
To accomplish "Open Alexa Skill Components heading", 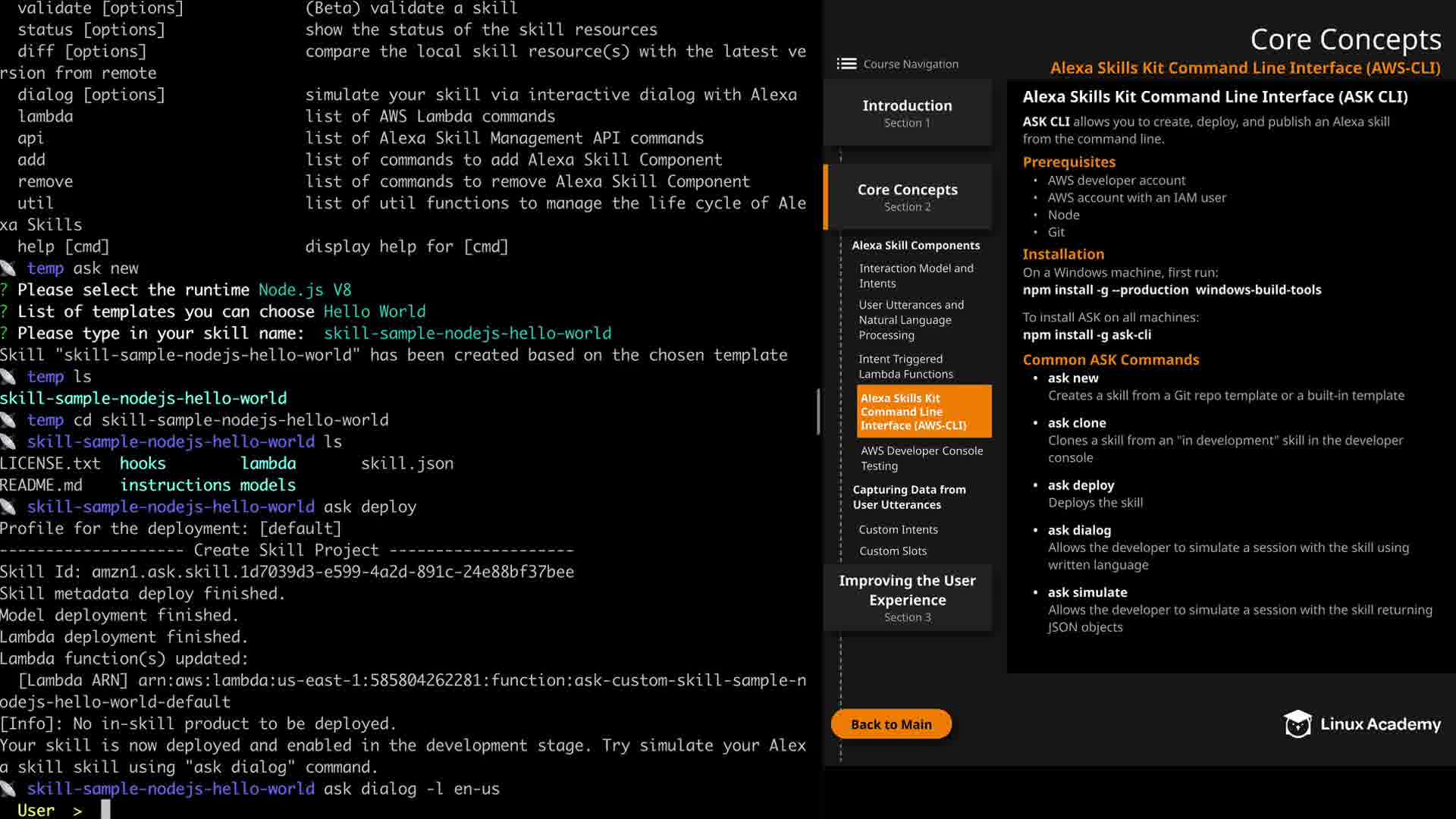I will (915, 245).
